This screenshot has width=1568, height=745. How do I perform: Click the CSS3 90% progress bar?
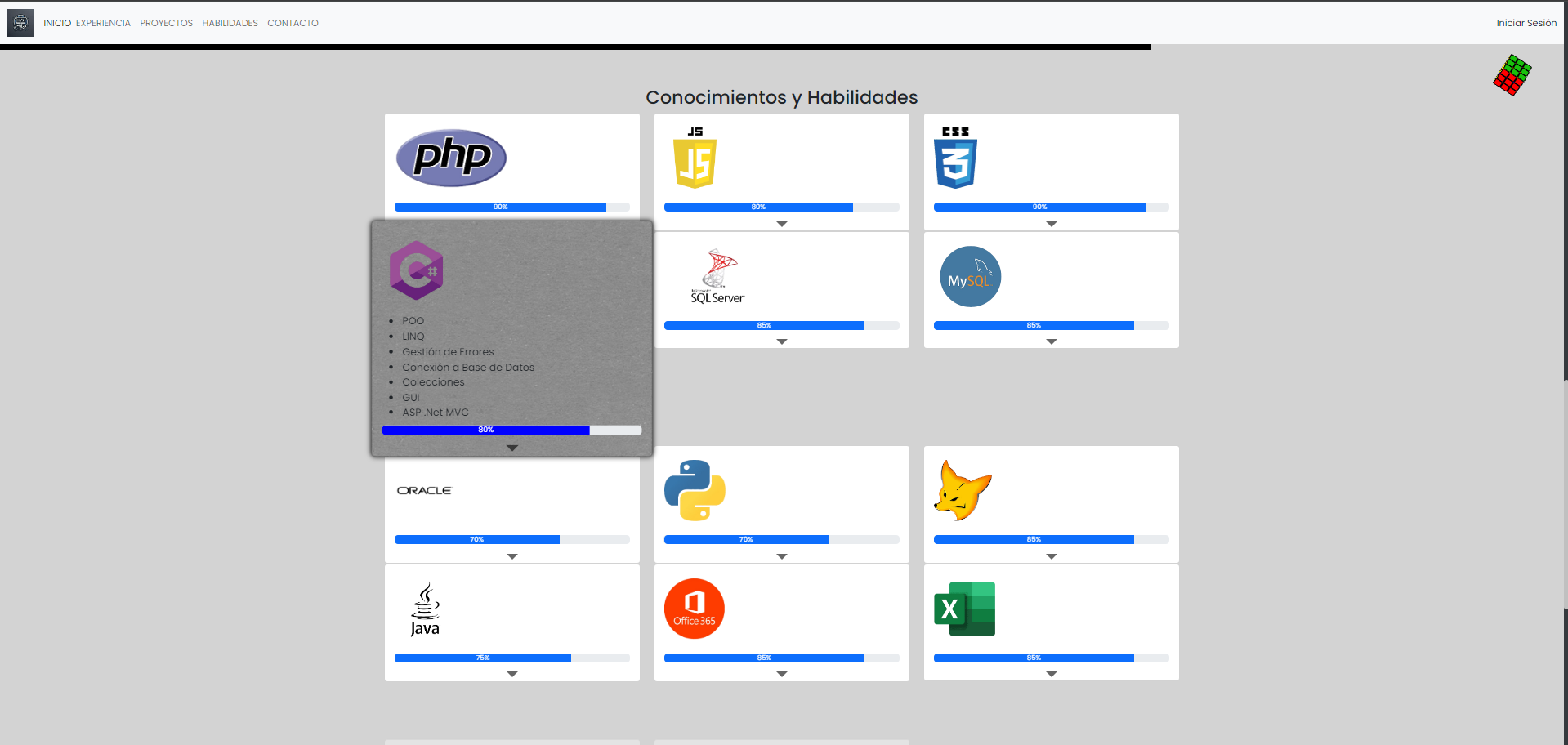[x=1052, y=207]
